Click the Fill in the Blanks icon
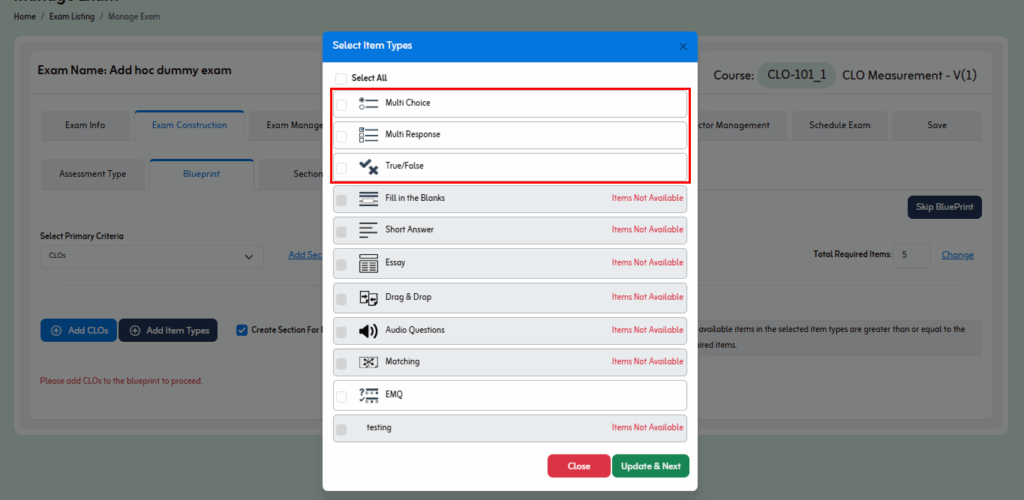Viewport: 1024px width, 500px height. click(x=368, y=198)
